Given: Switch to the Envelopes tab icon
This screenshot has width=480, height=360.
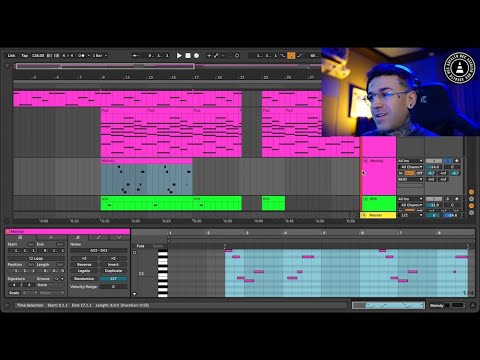Looking at the screenshot, I should 98,237.
